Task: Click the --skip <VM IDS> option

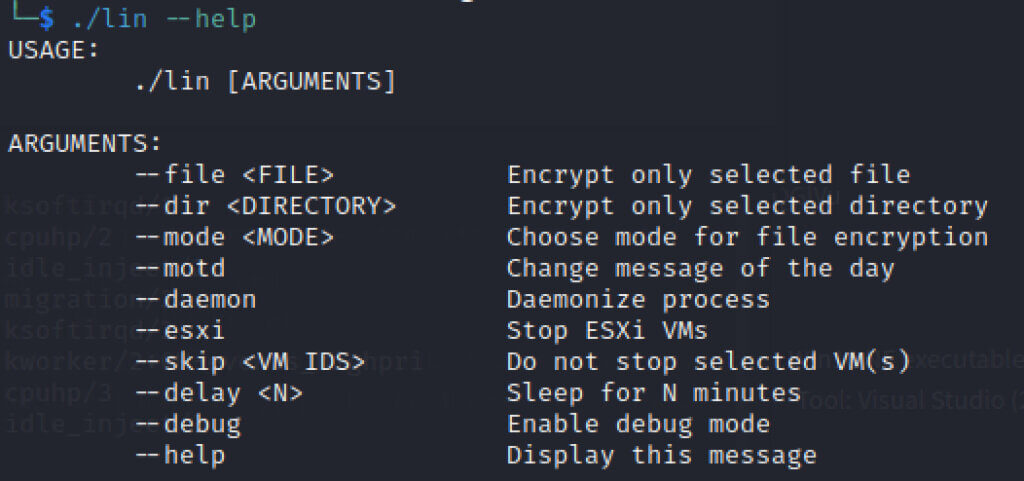Action: (249, 362)
